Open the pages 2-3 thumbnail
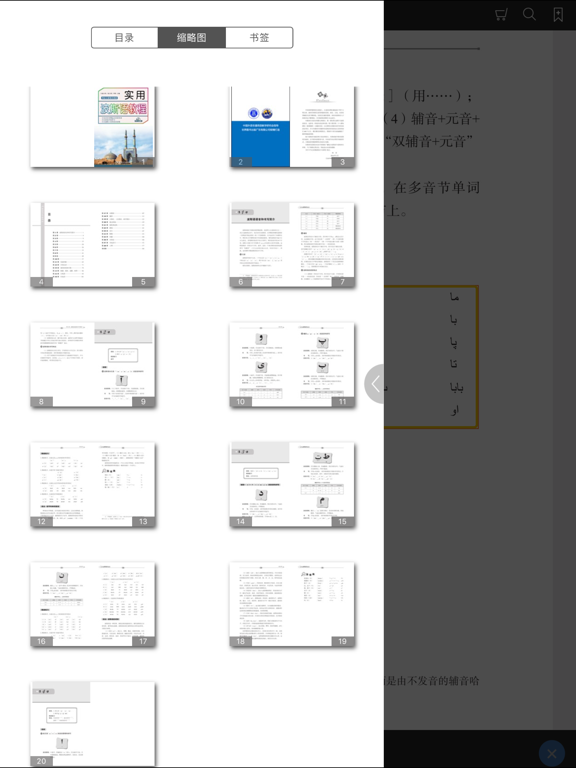 (x=292, y=127)
